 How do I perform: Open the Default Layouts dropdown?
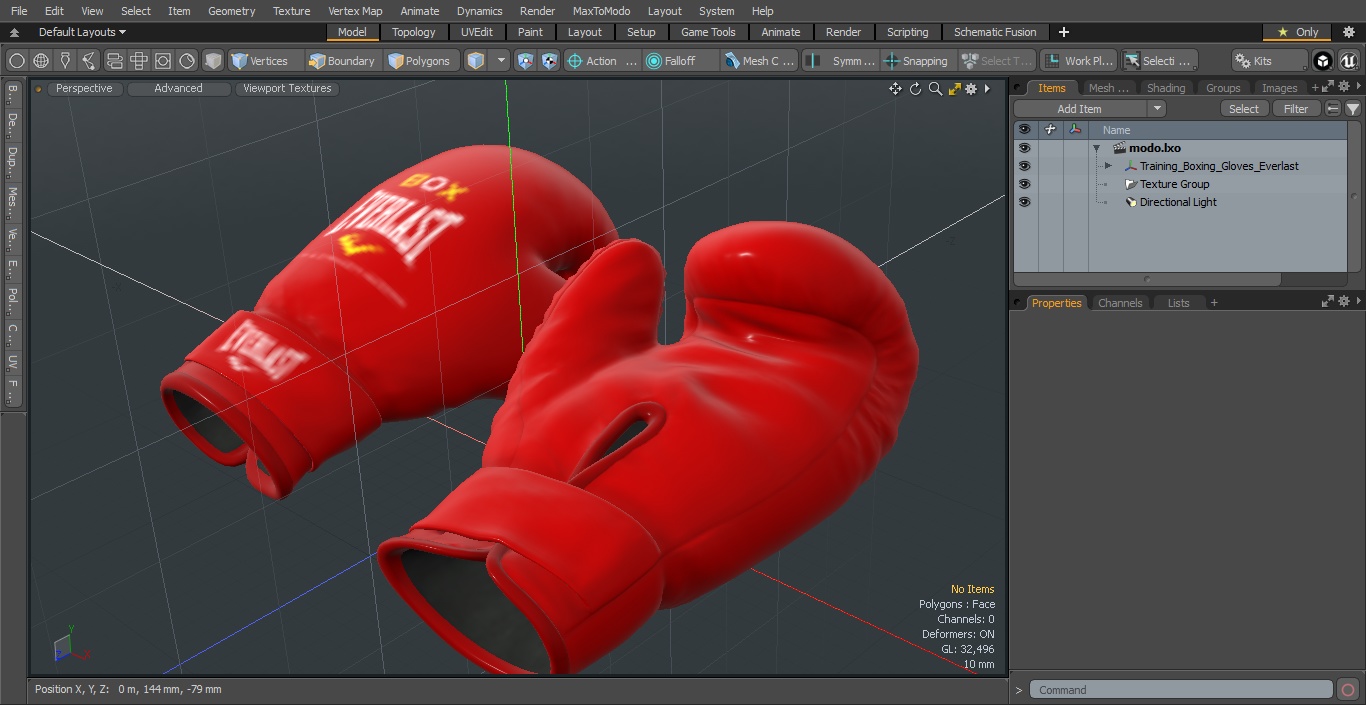(82, 32)
